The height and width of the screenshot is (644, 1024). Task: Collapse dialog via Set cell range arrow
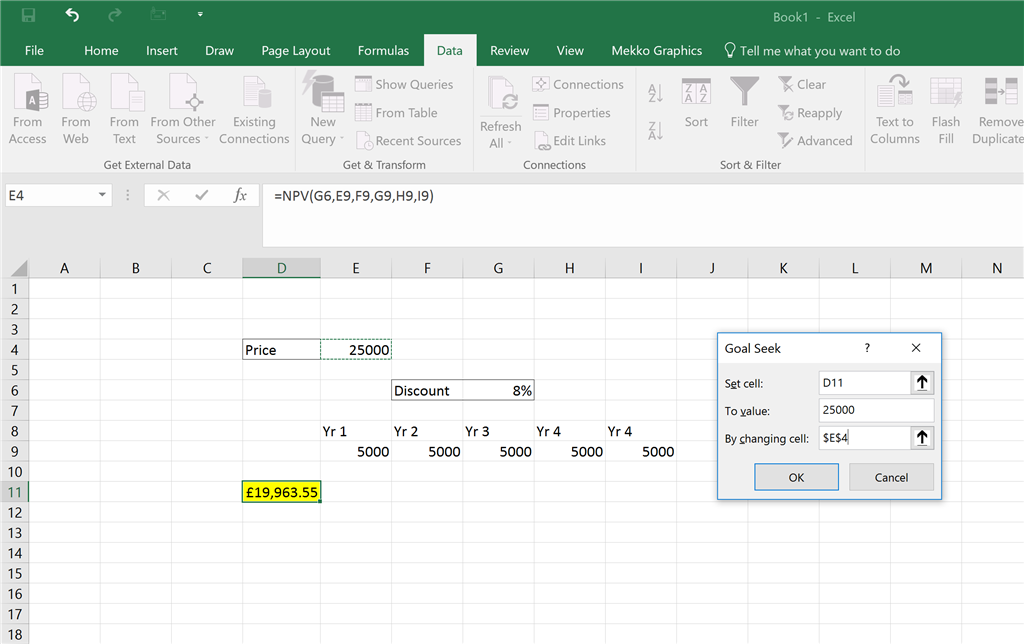point(921,383)
